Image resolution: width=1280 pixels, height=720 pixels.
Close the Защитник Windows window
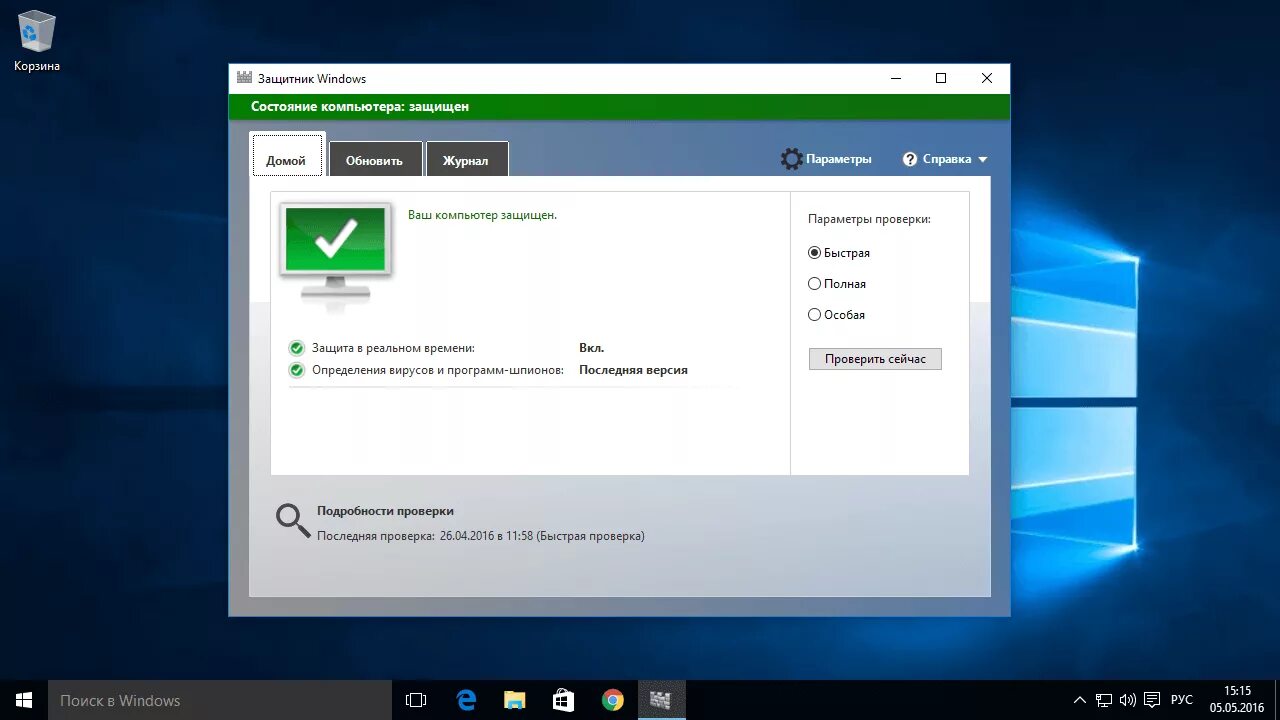[987, 78]
